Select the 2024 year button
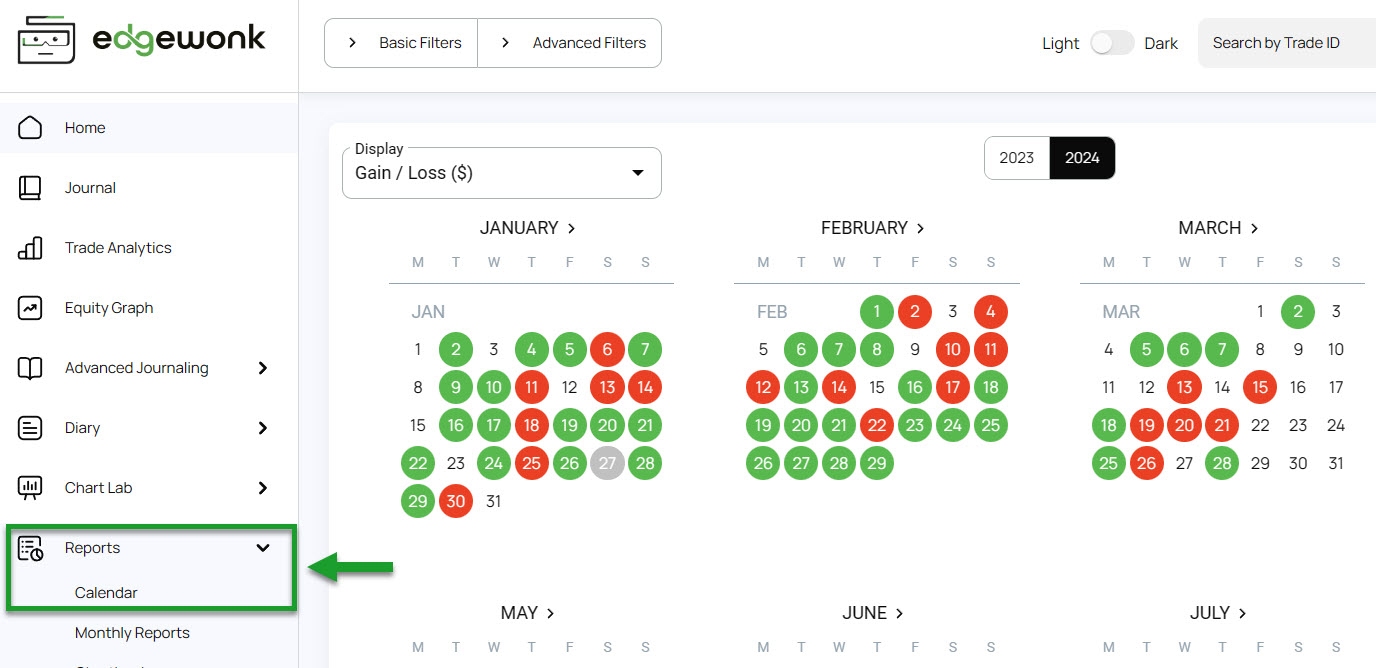This screenshot has width=1376, height=668. pos(1082,158)
